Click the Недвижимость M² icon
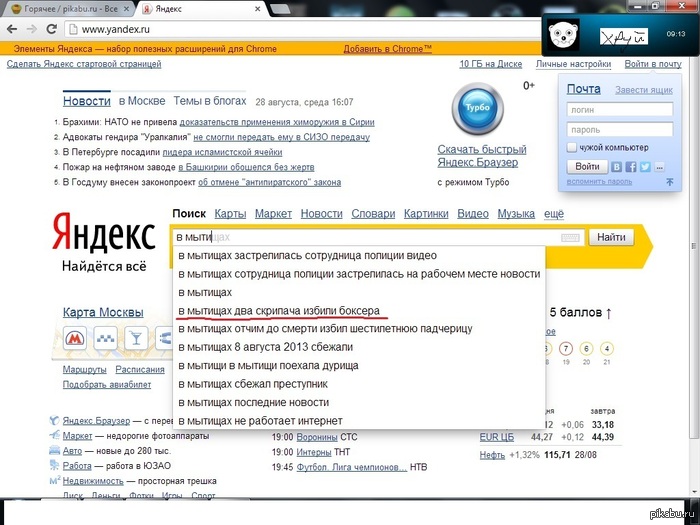 pos(54,481)
